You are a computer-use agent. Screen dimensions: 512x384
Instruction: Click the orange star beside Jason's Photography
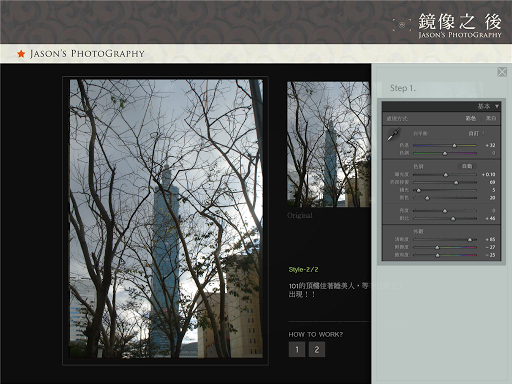pyautogui.click(x=21, y=54)
